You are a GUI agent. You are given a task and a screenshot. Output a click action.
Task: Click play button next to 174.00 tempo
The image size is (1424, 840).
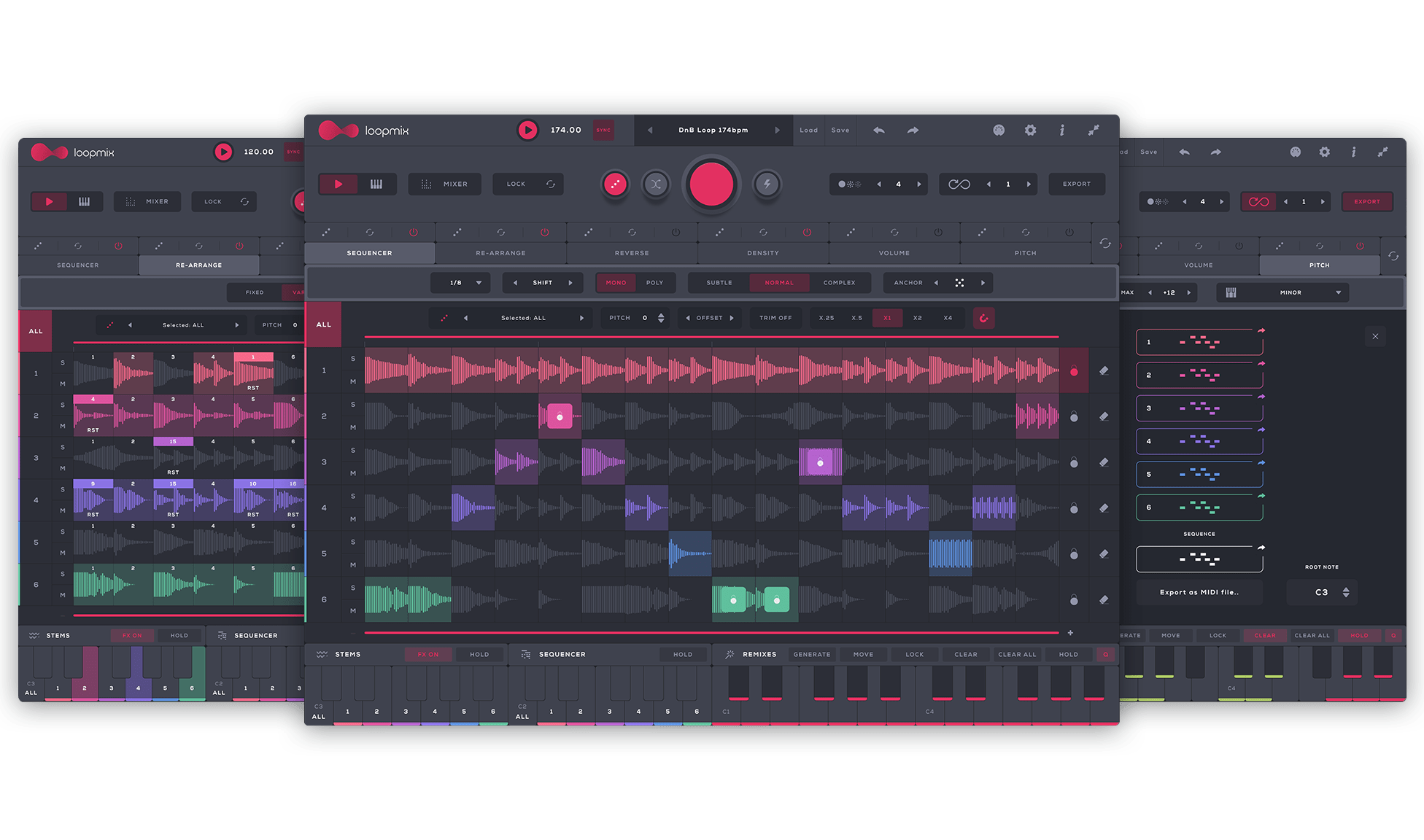527,130
